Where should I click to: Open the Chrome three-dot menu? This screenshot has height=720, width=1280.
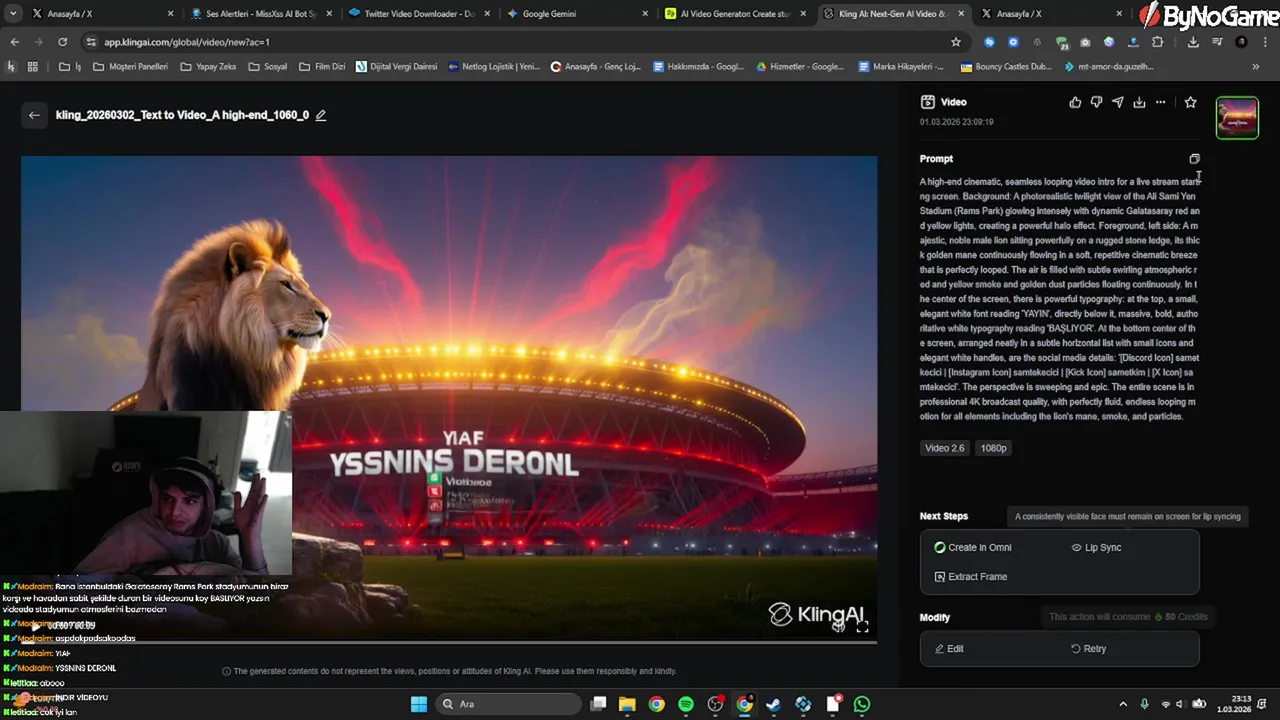pyautogui.click(x=1264, y=42)
